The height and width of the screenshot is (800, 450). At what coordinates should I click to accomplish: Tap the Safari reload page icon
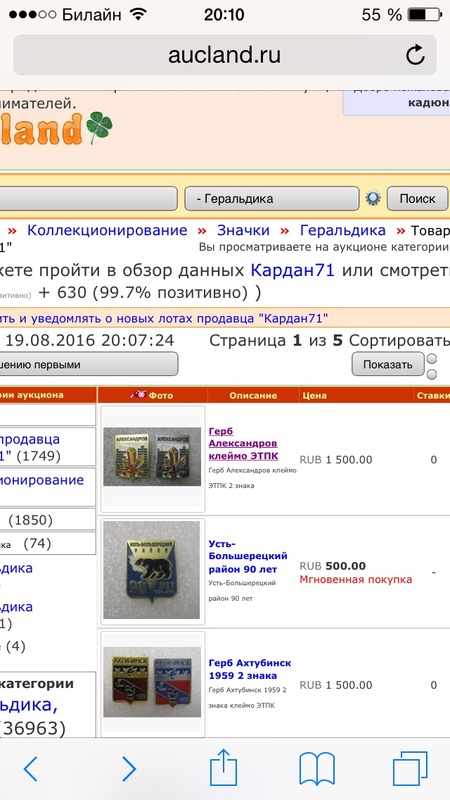pos(415,55)
